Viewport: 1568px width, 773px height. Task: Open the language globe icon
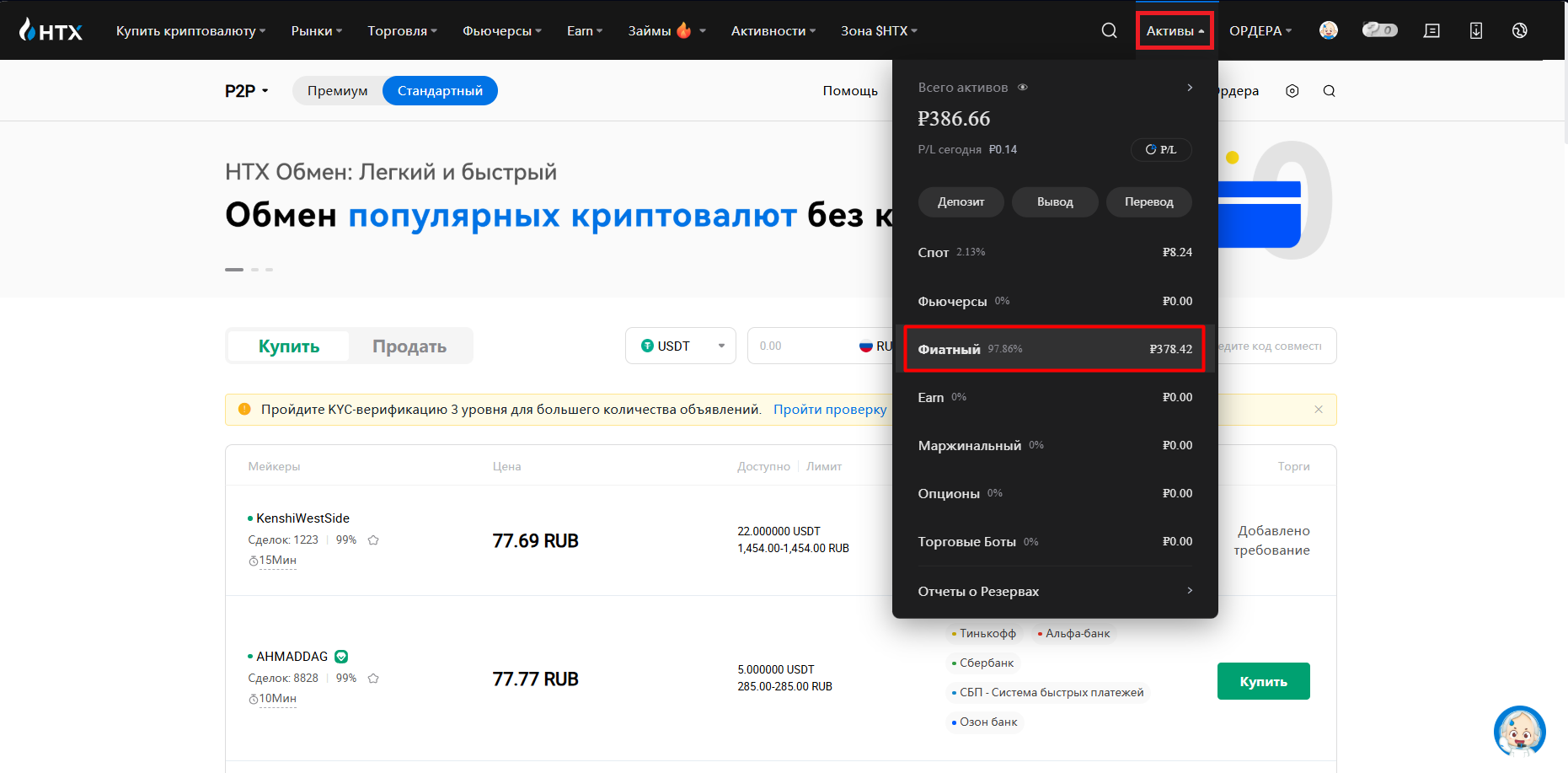coord(1520,30)
